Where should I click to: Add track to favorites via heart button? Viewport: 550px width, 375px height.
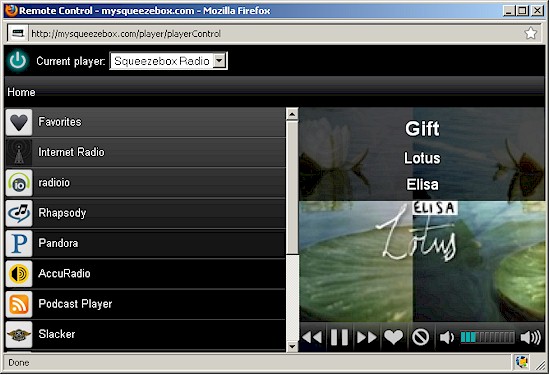[394, 337]
